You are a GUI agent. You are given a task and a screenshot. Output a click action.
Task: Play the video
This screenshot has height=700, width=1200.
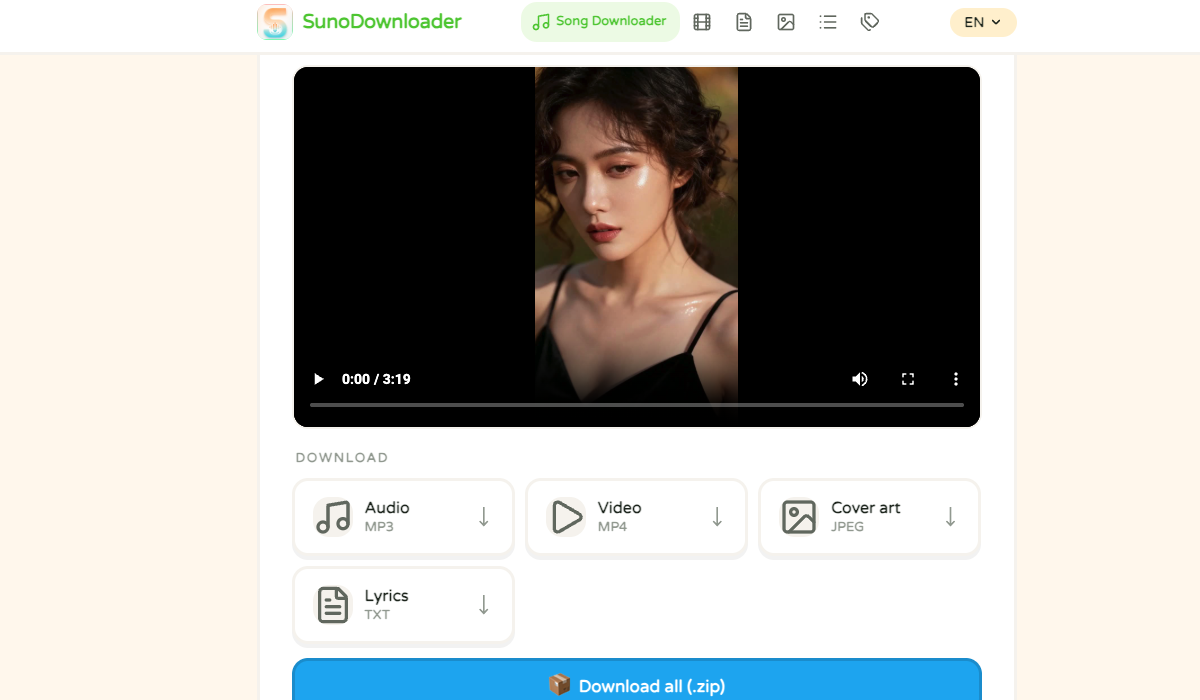(x=318, y=379)
